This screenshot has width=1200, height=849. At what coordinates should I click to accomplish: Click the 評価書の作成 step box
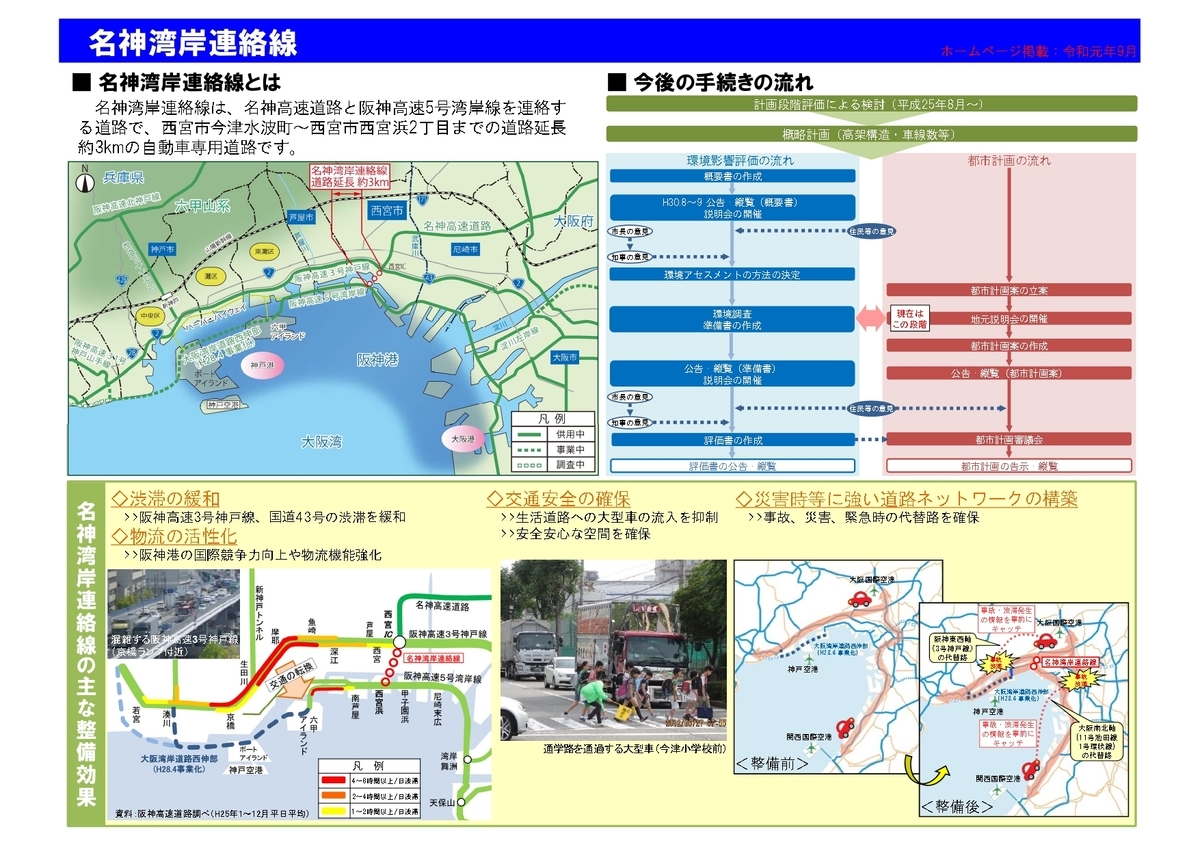tap(733, 440)
